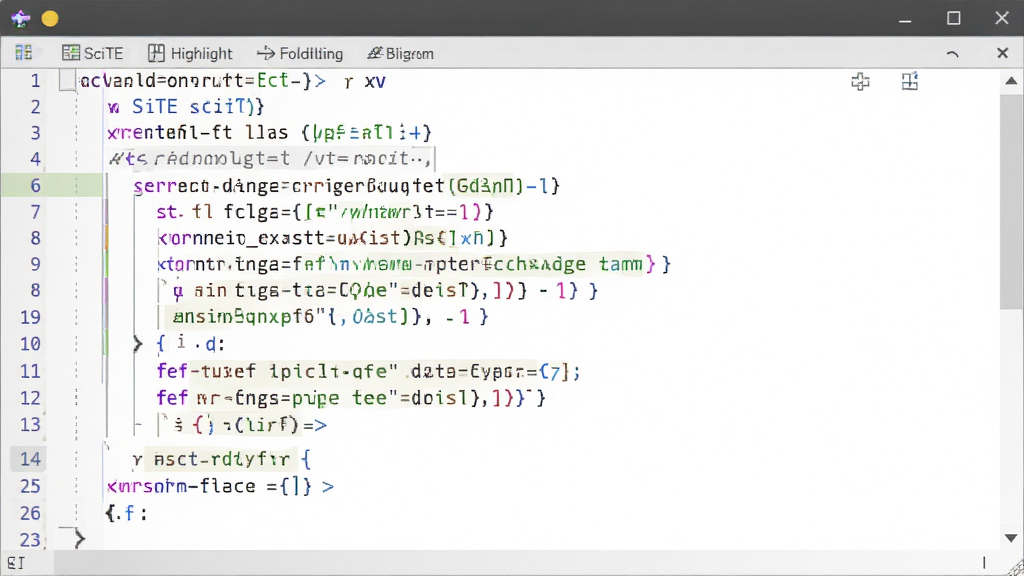Click the code text "SiTE sciiT)}" on line 2

coord(198,106)
